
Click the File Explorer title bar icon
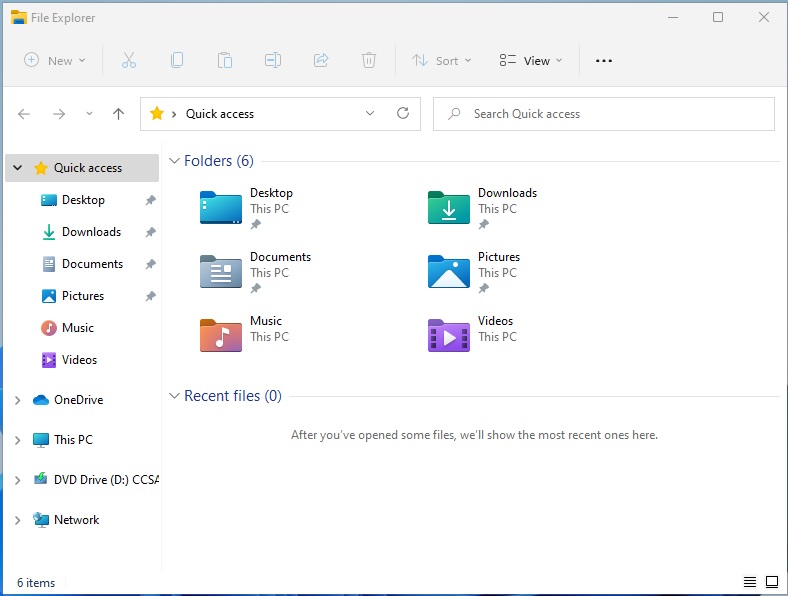[x=19, y=18]
